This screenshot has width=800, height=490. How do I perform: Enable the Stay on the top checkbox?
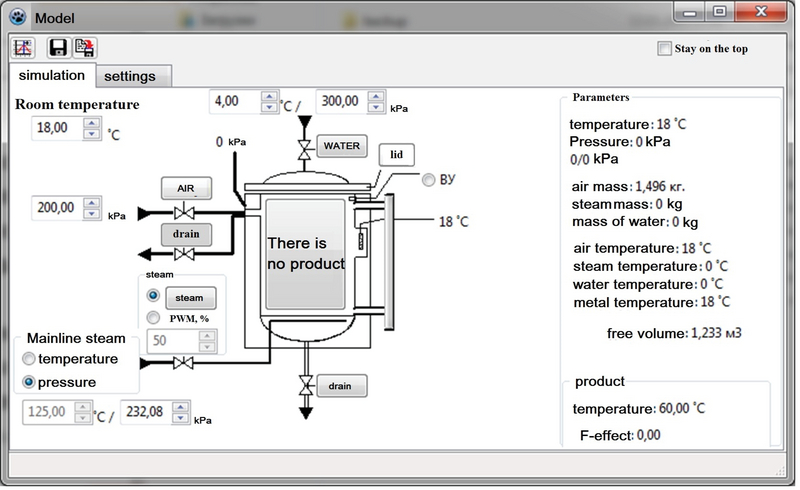665,49
